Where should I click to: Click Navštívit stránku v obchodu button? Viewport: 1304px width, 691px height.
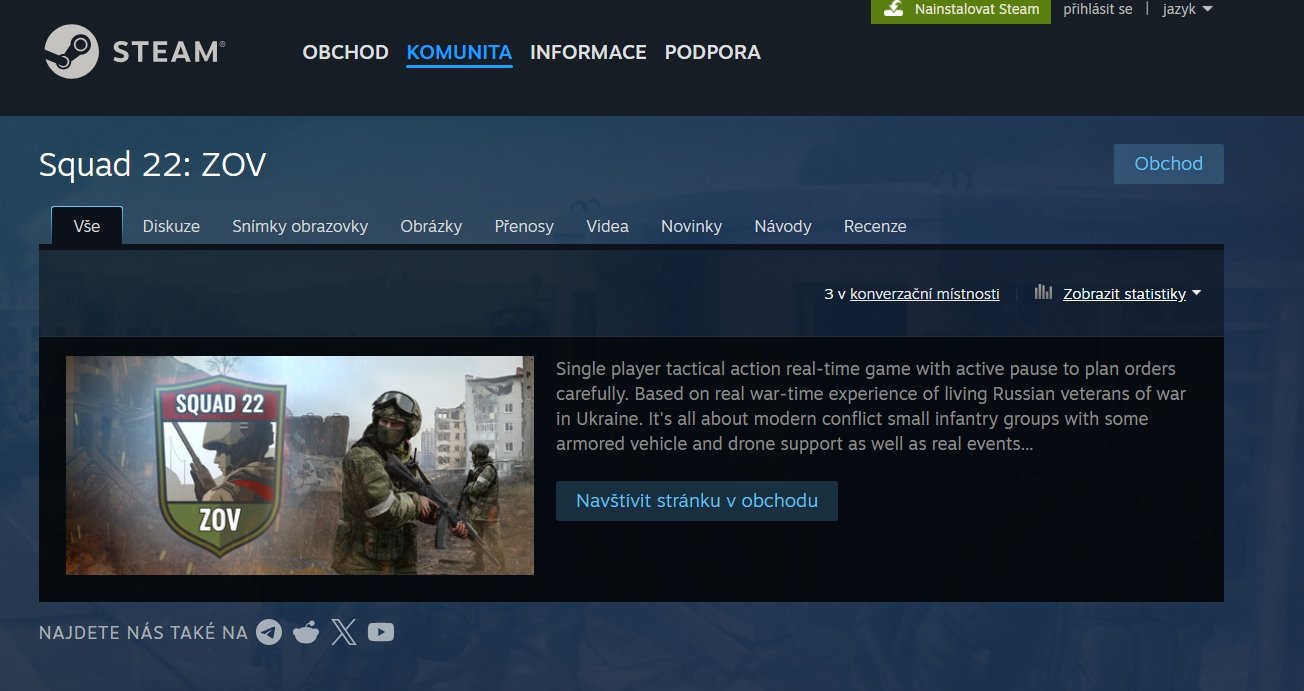(x=697, y=501)
